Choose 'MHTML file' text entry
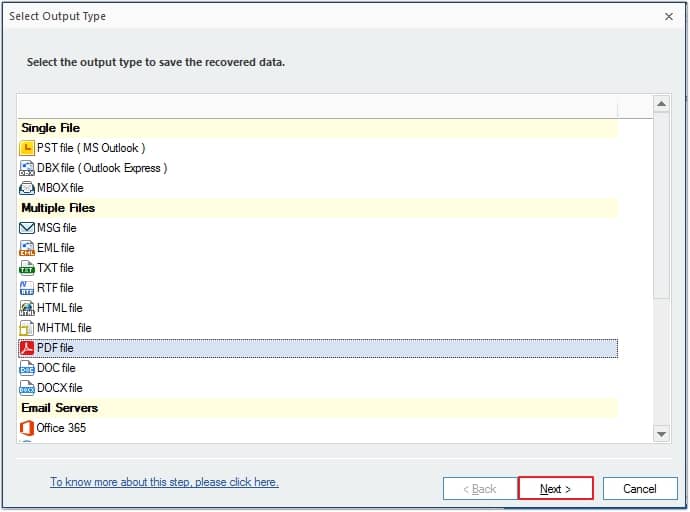Image resolution: width=690 pixels, height=512 pixels. coord(64,328)
